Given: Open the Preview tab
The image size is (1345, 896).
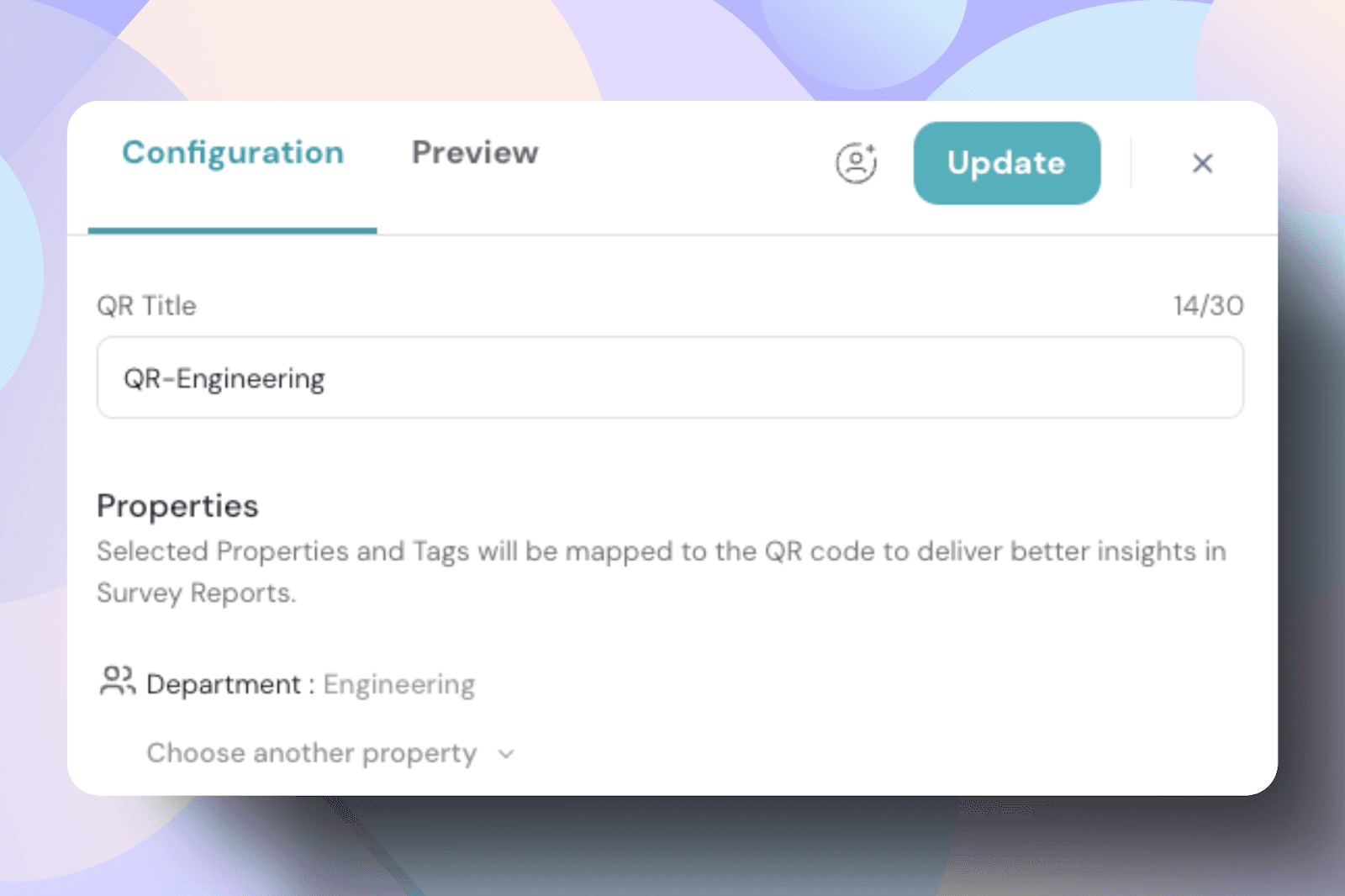Looking at the screenshot, I should pyautogui.click(x=475, y=153).
